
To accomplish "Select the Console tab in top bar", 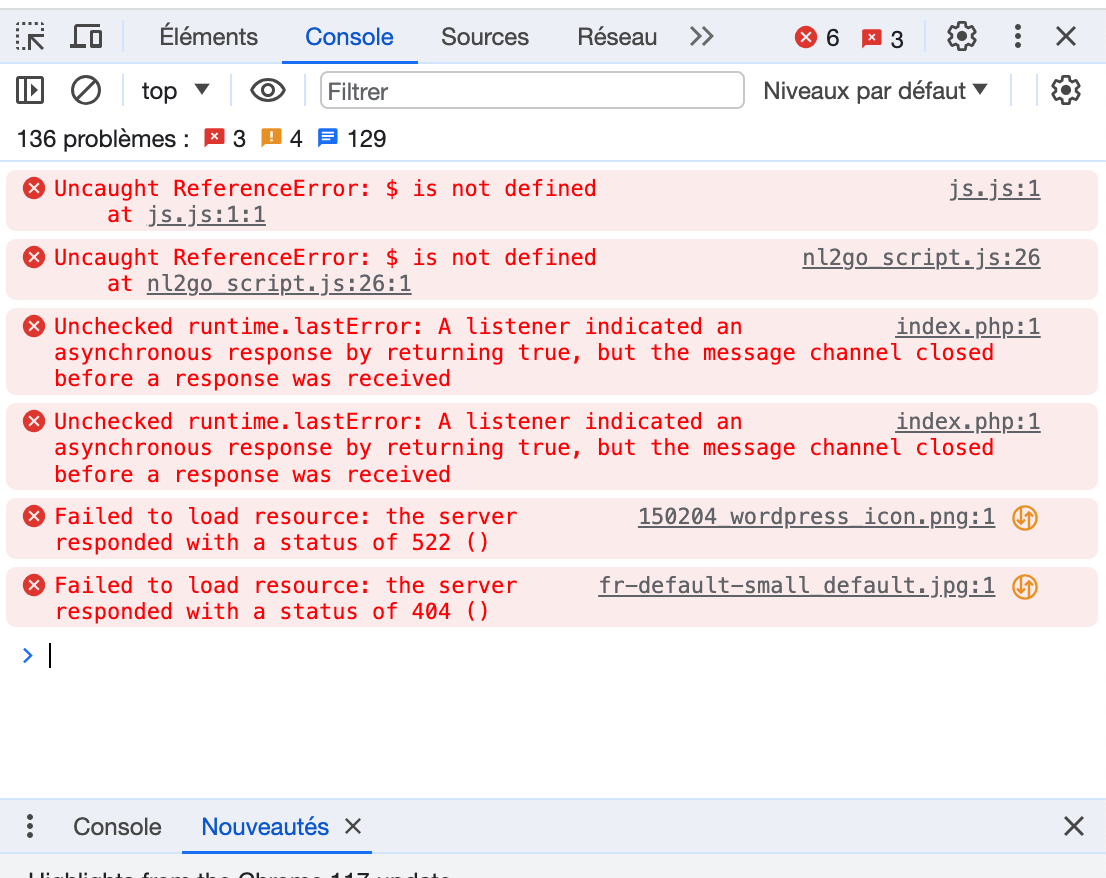I will (349, 37).
